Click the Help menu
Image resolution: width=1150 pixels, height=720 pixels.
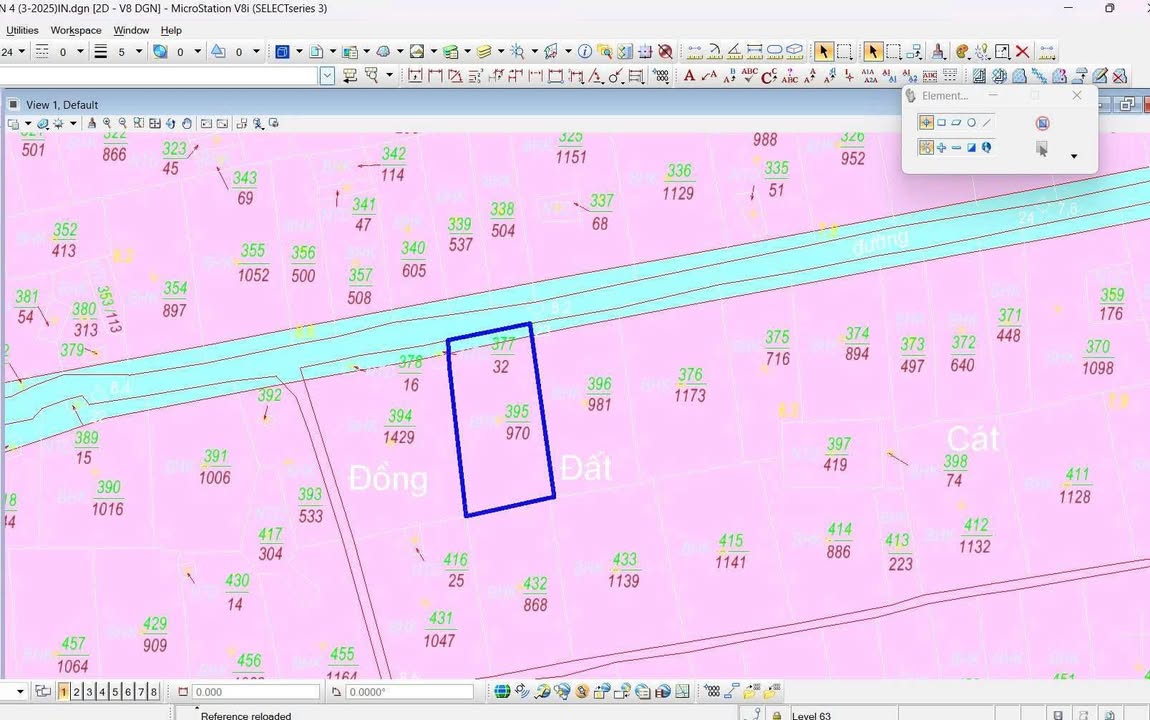[x=171, y=30]
